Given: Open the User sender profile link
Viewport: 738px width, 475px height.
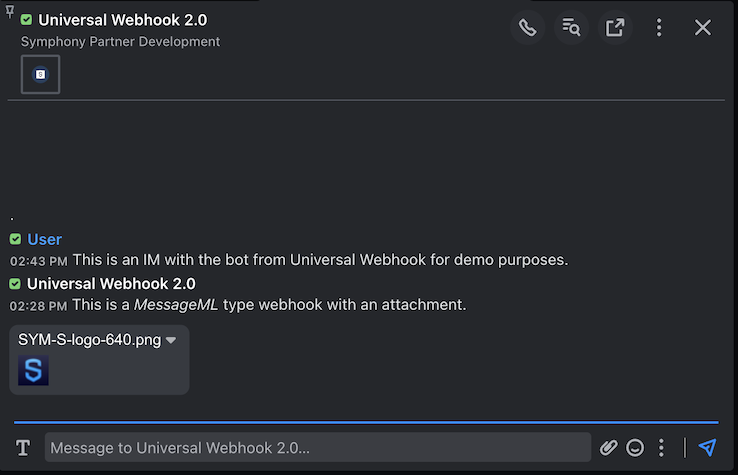Looking at the screenshot, I should point(44,239).
